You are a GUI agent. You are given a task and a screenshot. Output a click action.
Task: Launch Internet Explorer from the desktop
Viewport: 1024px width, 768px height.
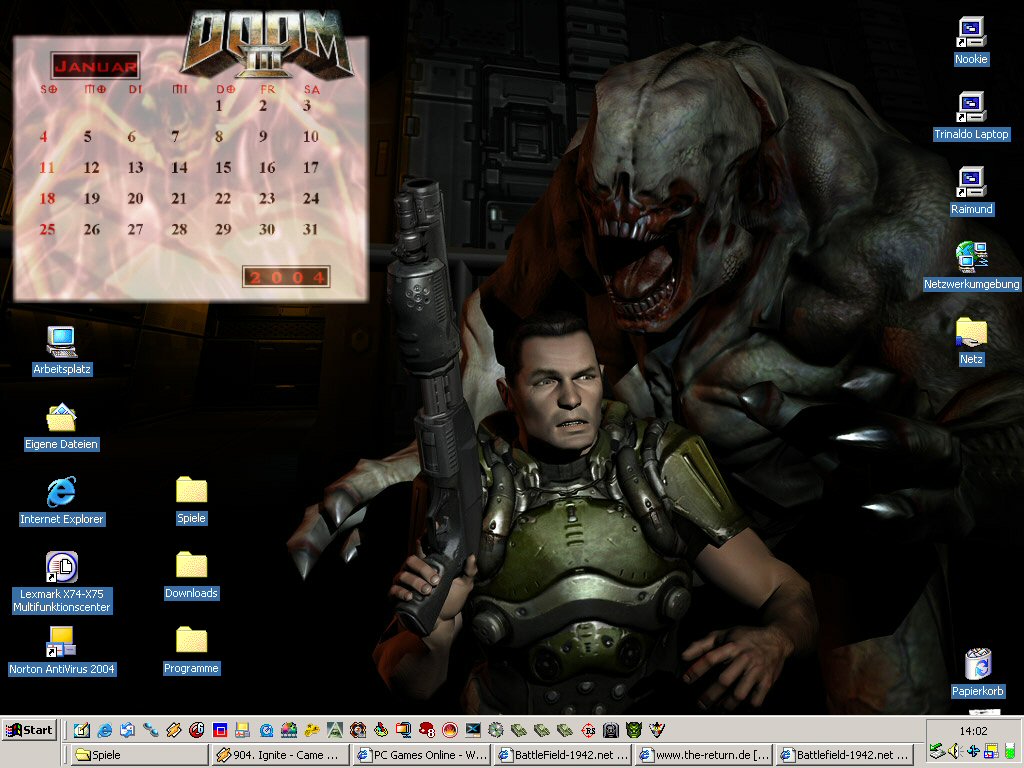tap(61, 492)
